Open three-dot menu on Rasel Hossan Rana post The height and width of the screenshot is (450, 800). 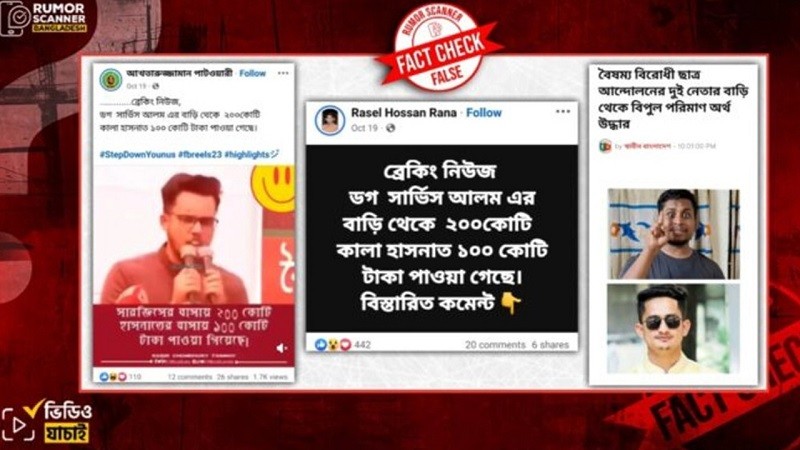click(563, 112)
